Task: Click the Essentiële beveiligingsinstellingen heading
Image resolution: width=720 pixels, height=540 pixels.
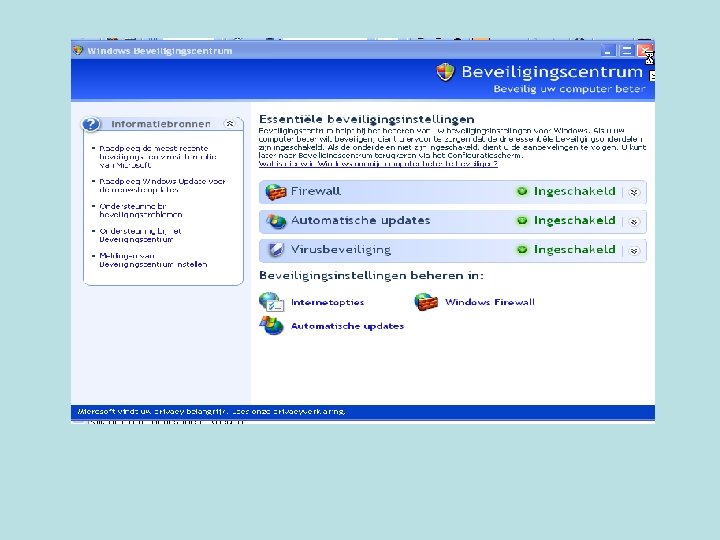Action: (366, 119)
